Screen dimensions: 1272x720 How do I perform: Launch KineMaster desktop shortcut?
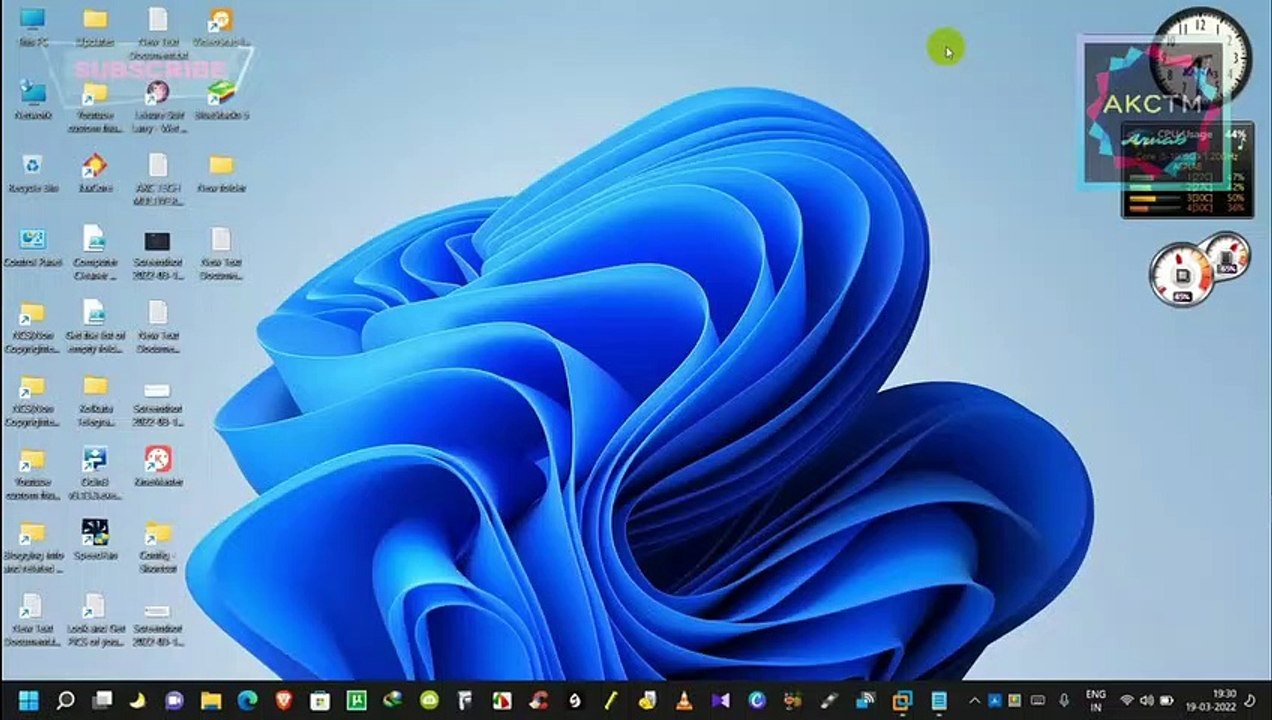(x=157, y=466)
